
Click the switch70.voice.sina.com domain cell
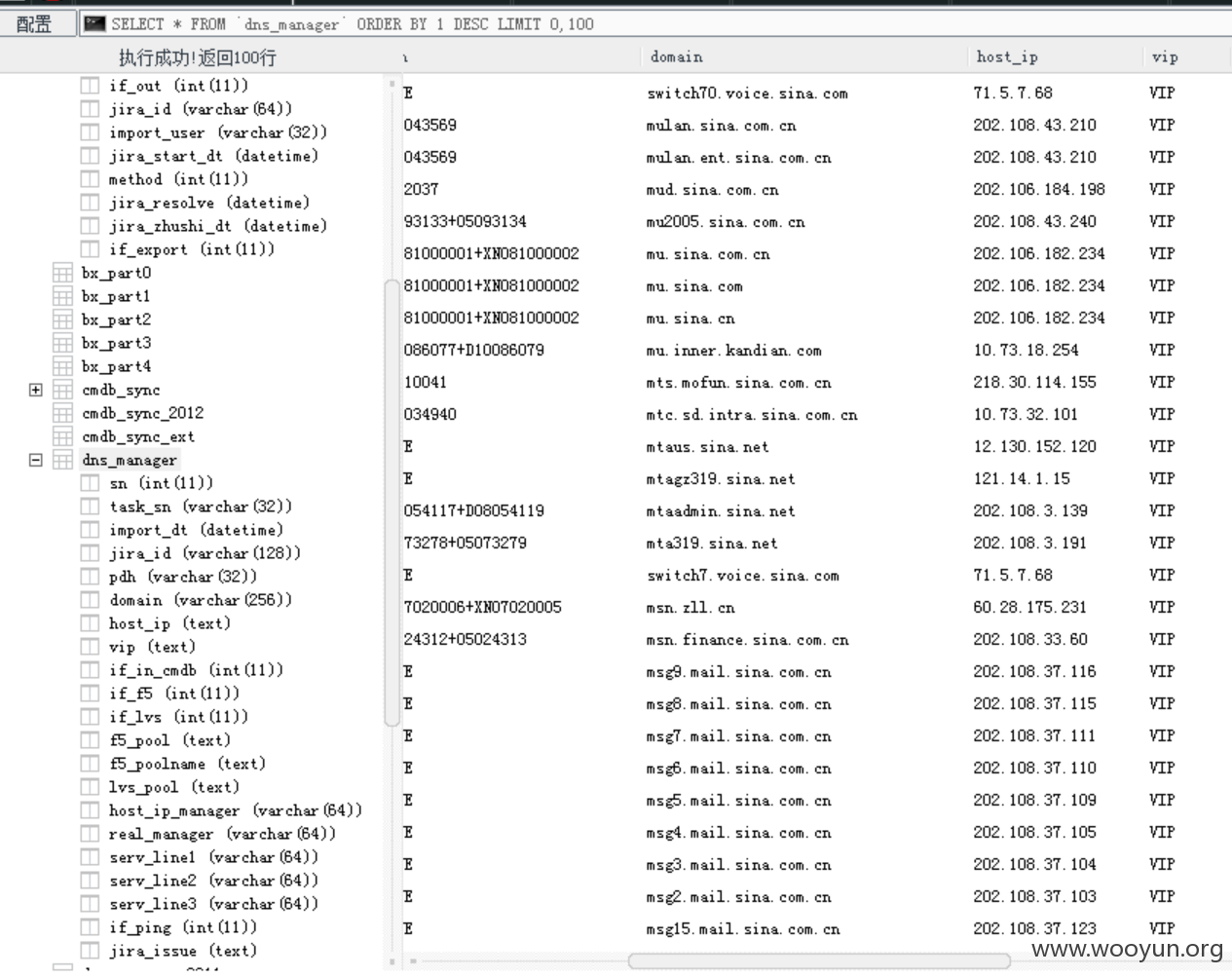[747, 94]
